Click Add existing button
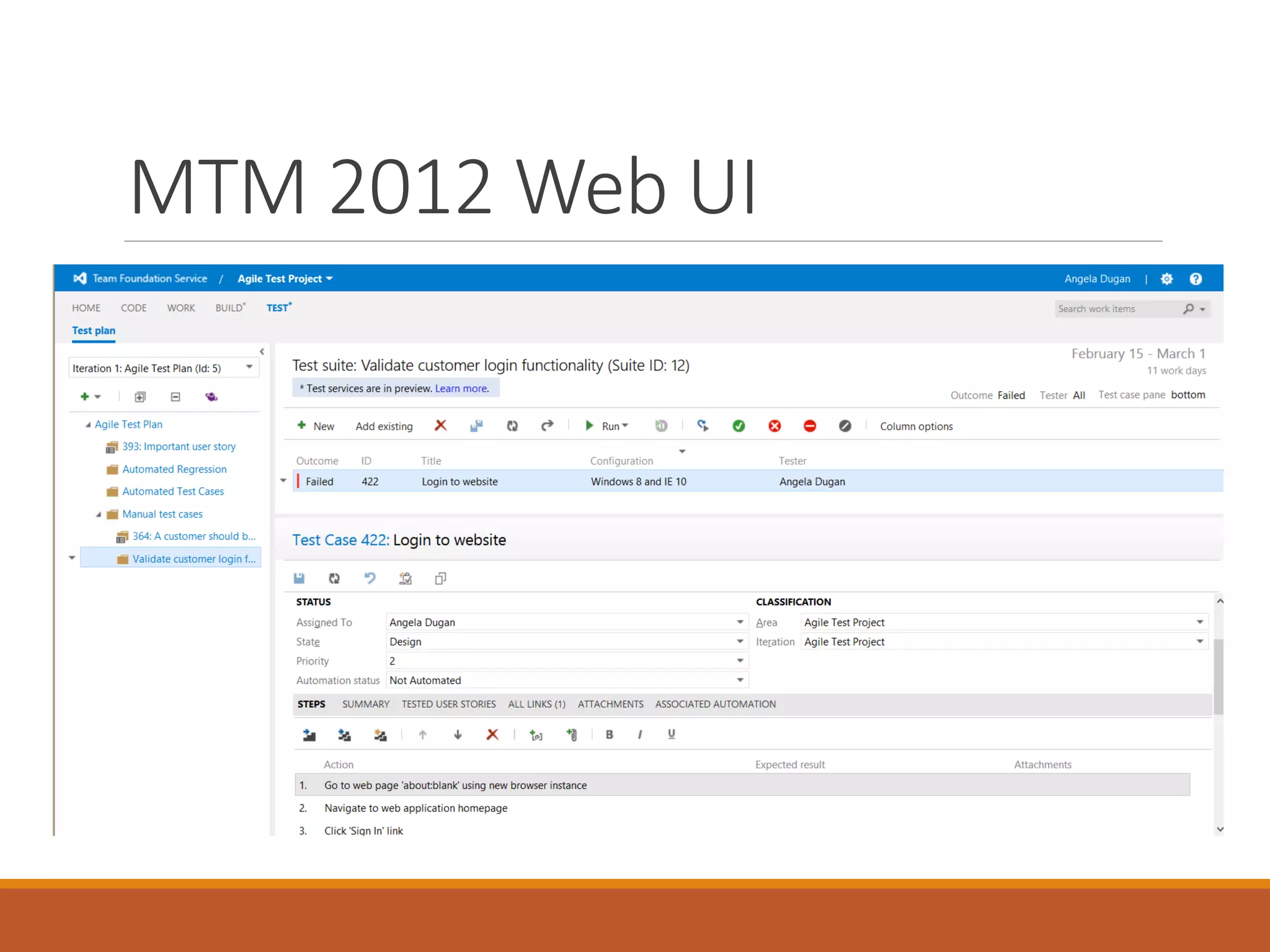This screenshot has height=952, width=1270. 384,426
